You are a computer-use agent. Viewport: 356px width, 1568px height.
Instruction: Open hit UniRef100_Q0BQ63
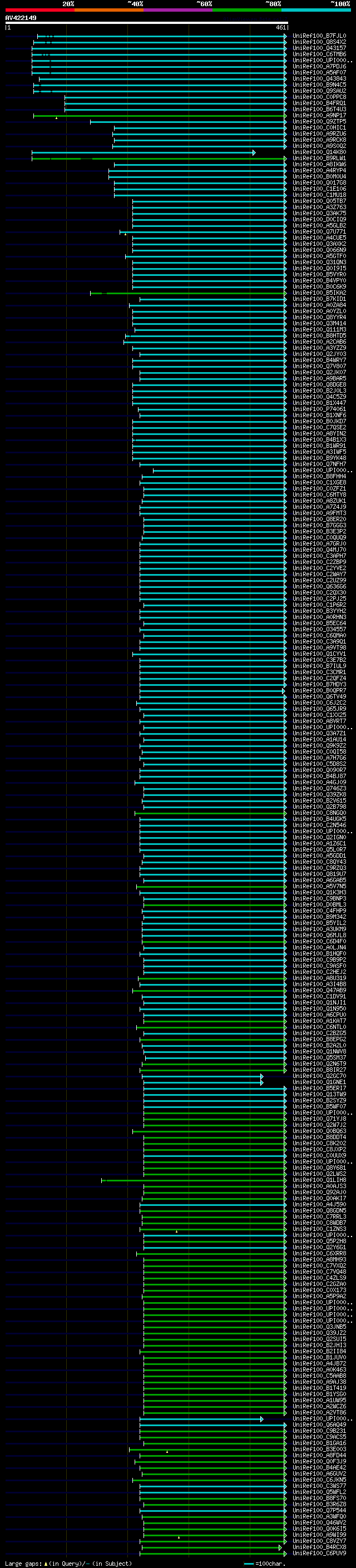[319, 1131]
